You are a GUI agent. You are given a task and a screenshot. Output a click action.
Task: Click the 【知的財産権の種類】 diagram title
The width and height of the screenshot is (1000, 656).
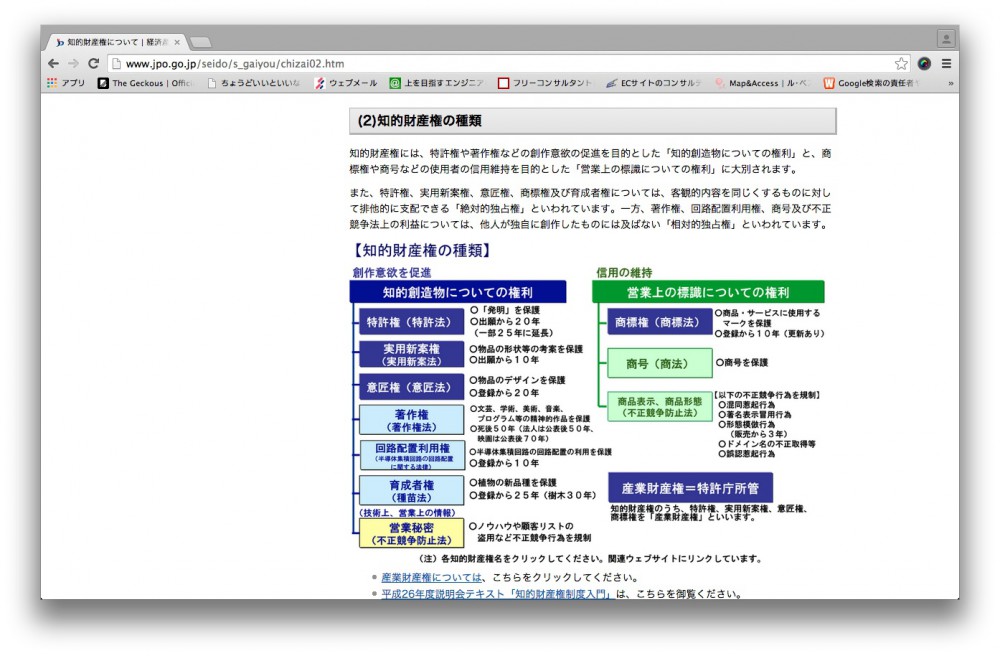click(422, 250)
